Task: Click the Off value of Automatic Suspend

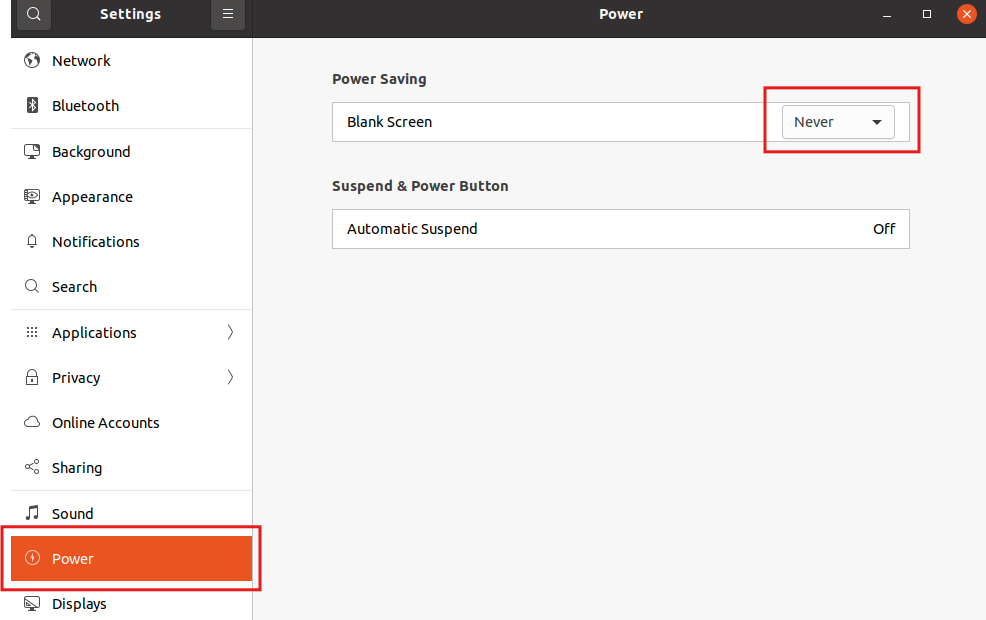Action: point(884,229)
